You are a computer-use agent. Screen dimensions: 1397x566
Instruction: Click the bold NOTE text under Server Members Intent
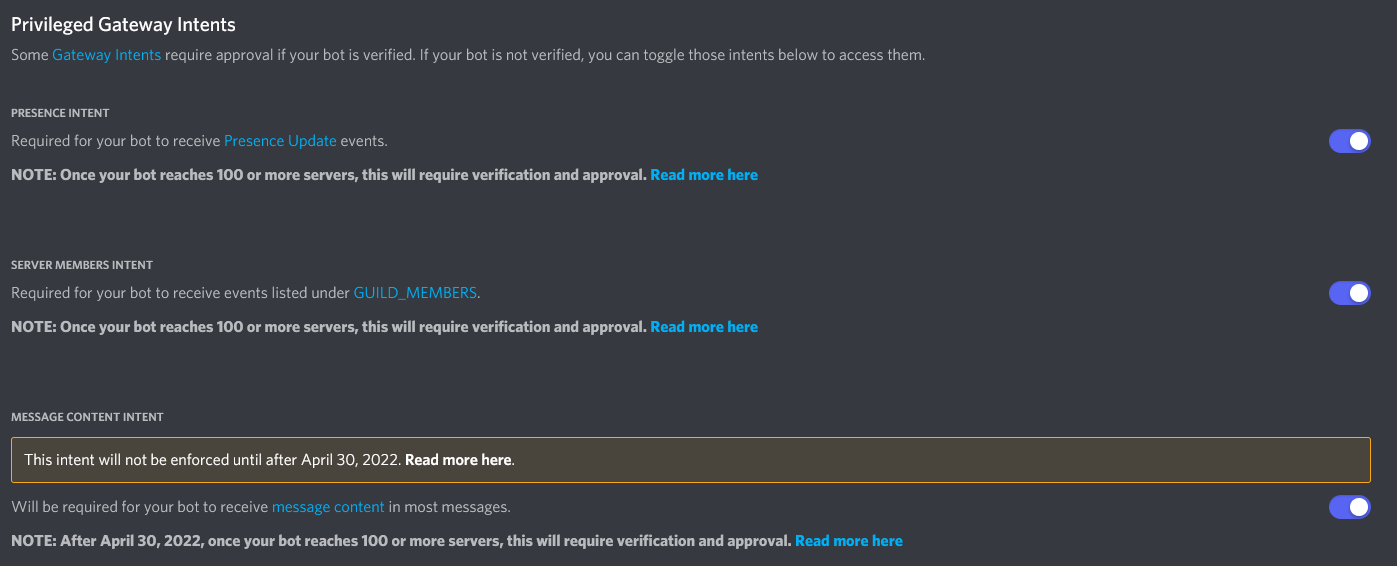[330, 327]
